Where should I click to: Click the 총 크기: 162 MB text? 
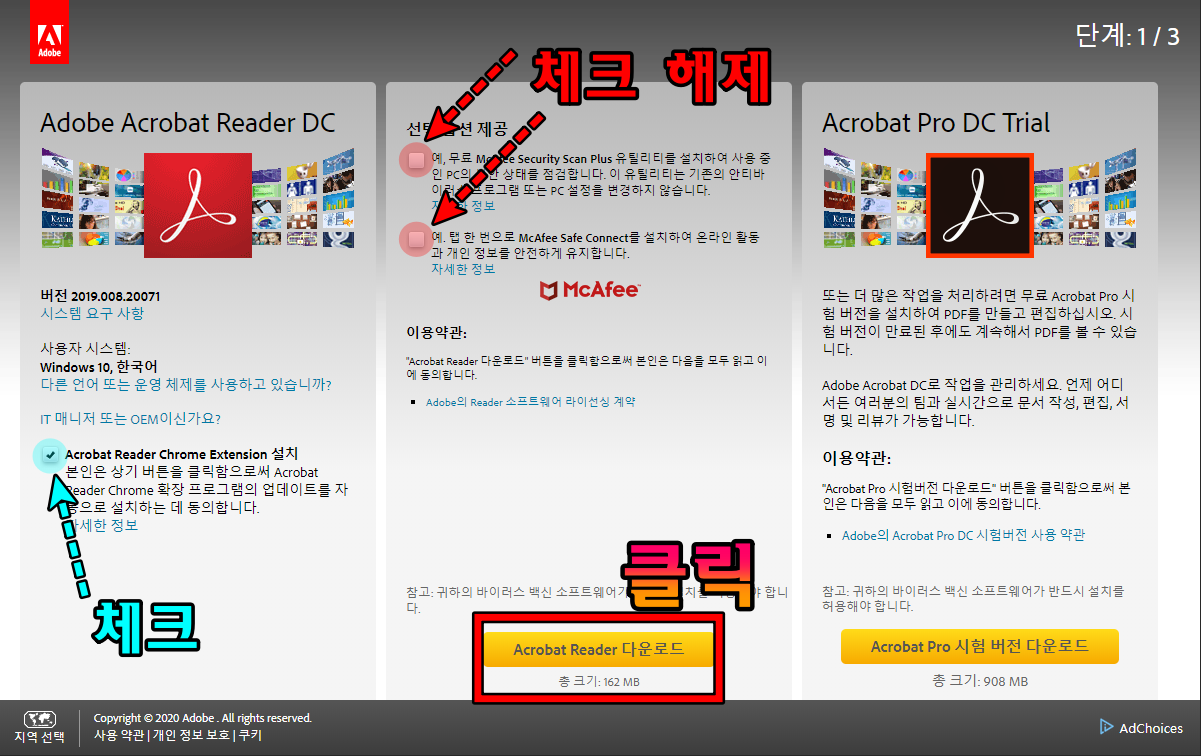599,682
